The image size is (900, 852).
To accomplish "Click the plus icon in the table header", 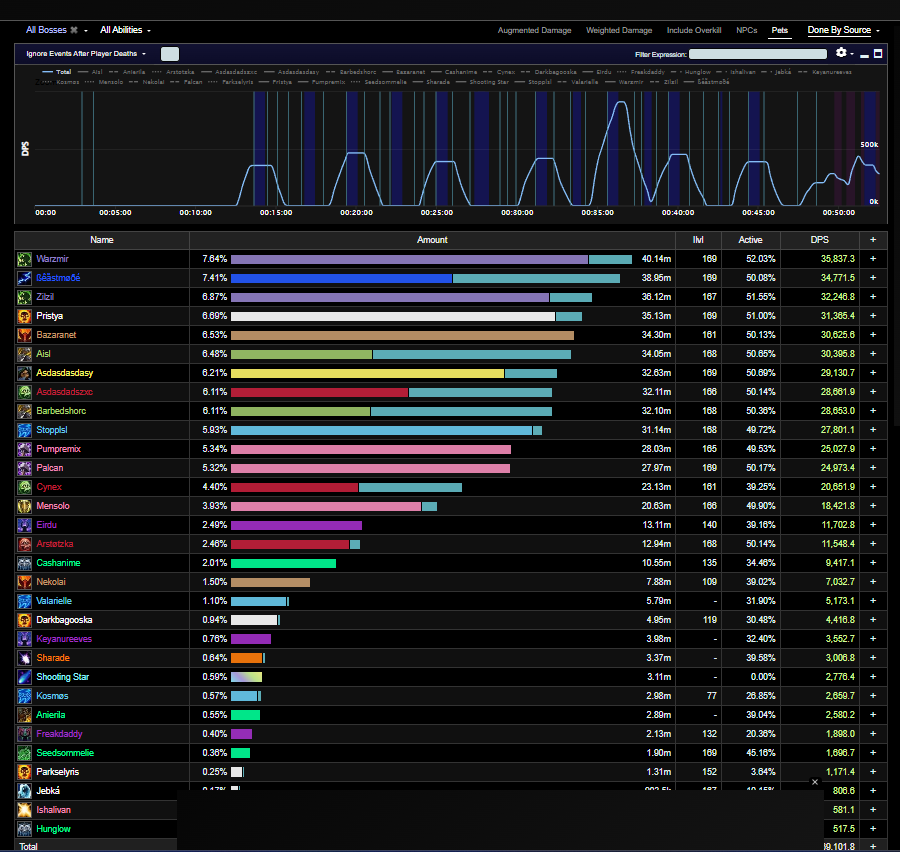I will (x=873, y=240).
